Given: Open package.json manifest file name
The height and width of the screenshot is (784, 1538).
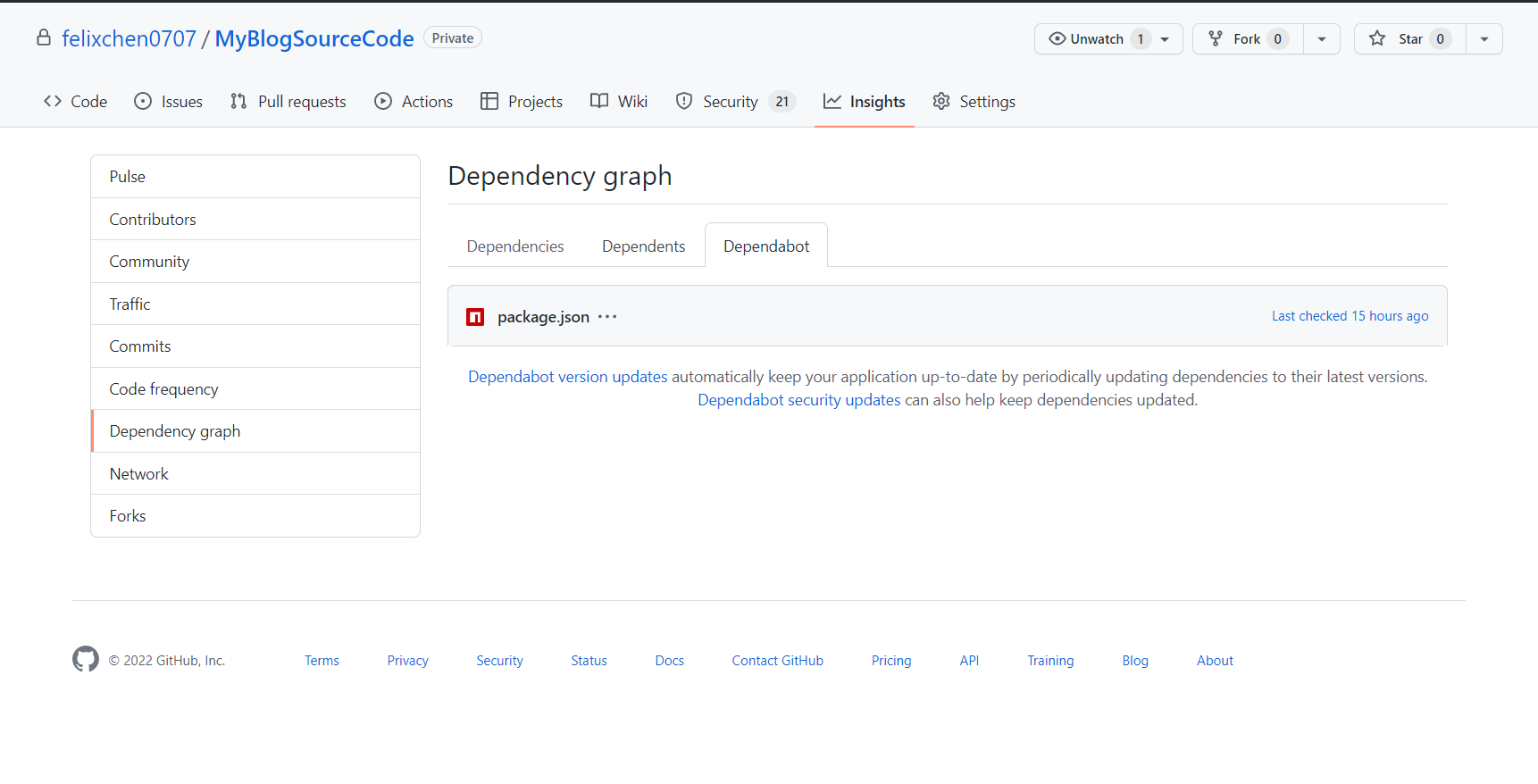Looking at the screenshot, I should (543, 317).
